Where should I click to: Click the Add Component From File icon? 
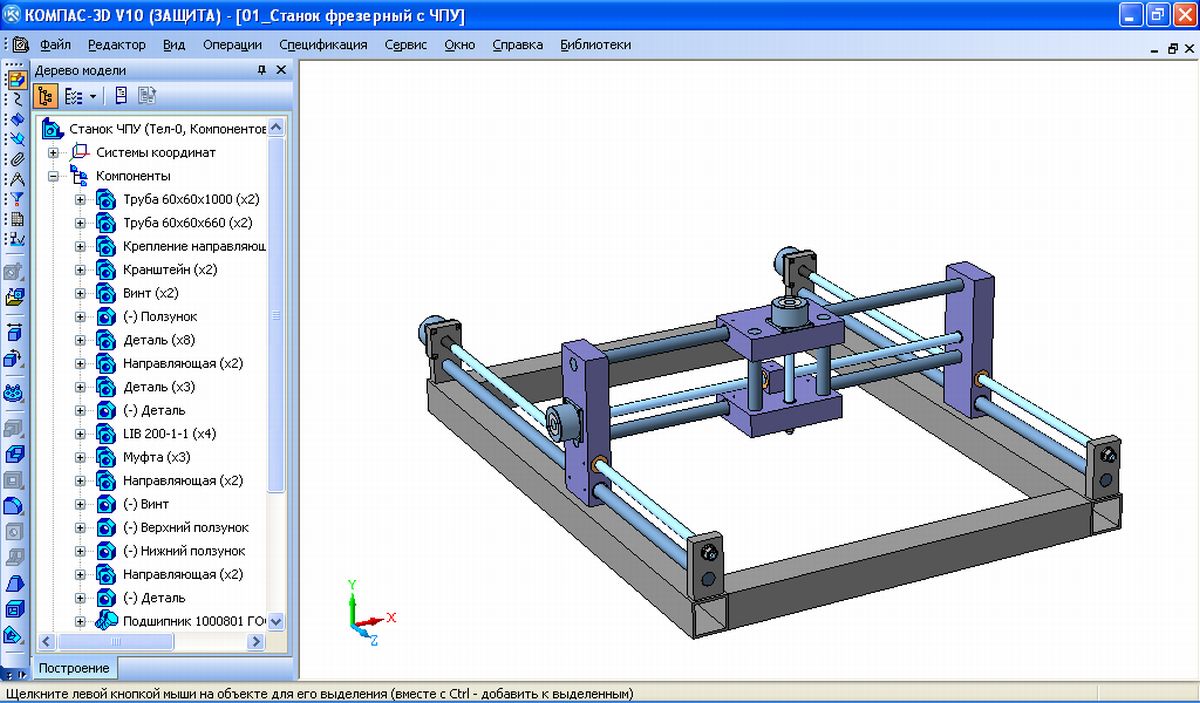15,296
